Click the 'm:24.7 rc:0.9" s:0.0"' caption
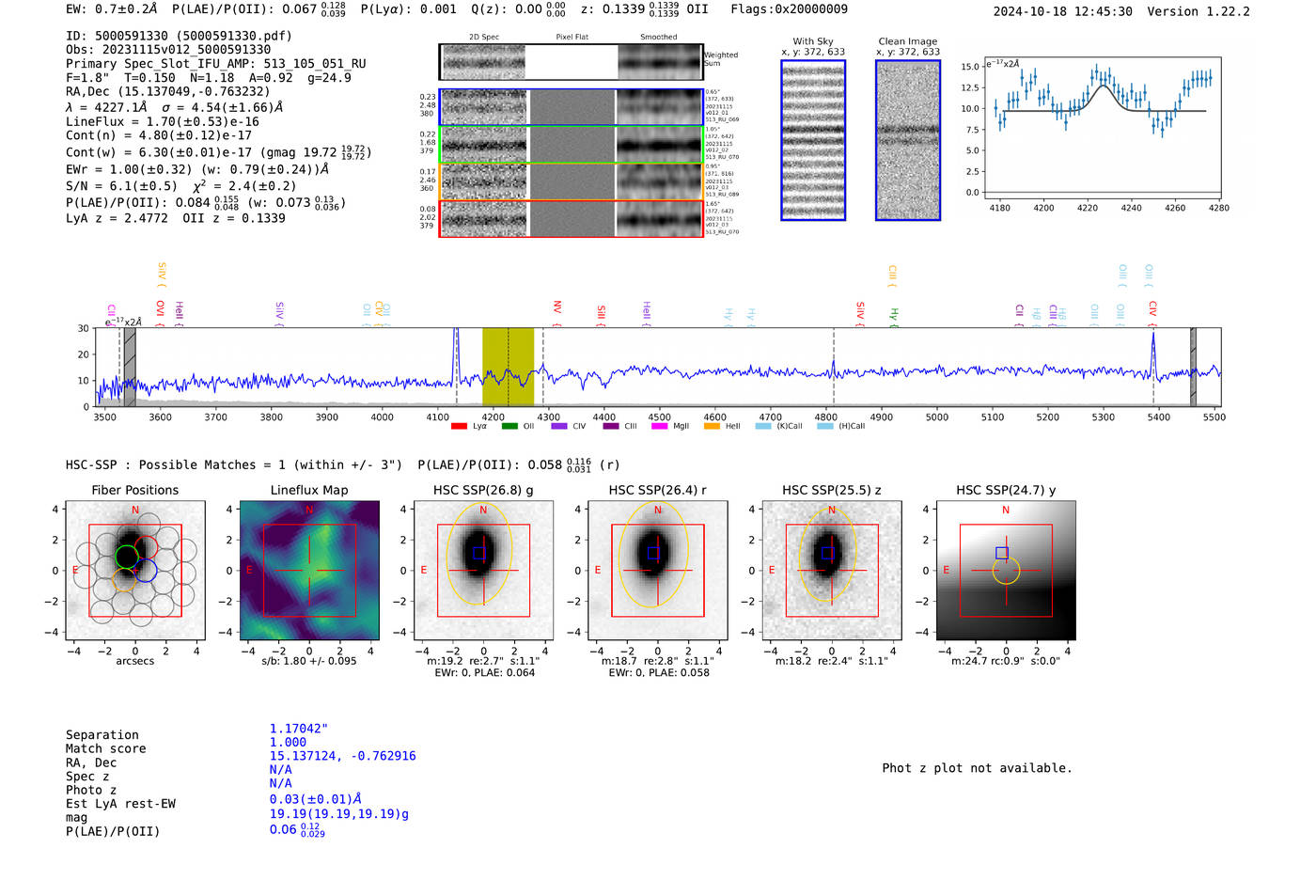1316x896 pixels. click(x=1006, y=661)
